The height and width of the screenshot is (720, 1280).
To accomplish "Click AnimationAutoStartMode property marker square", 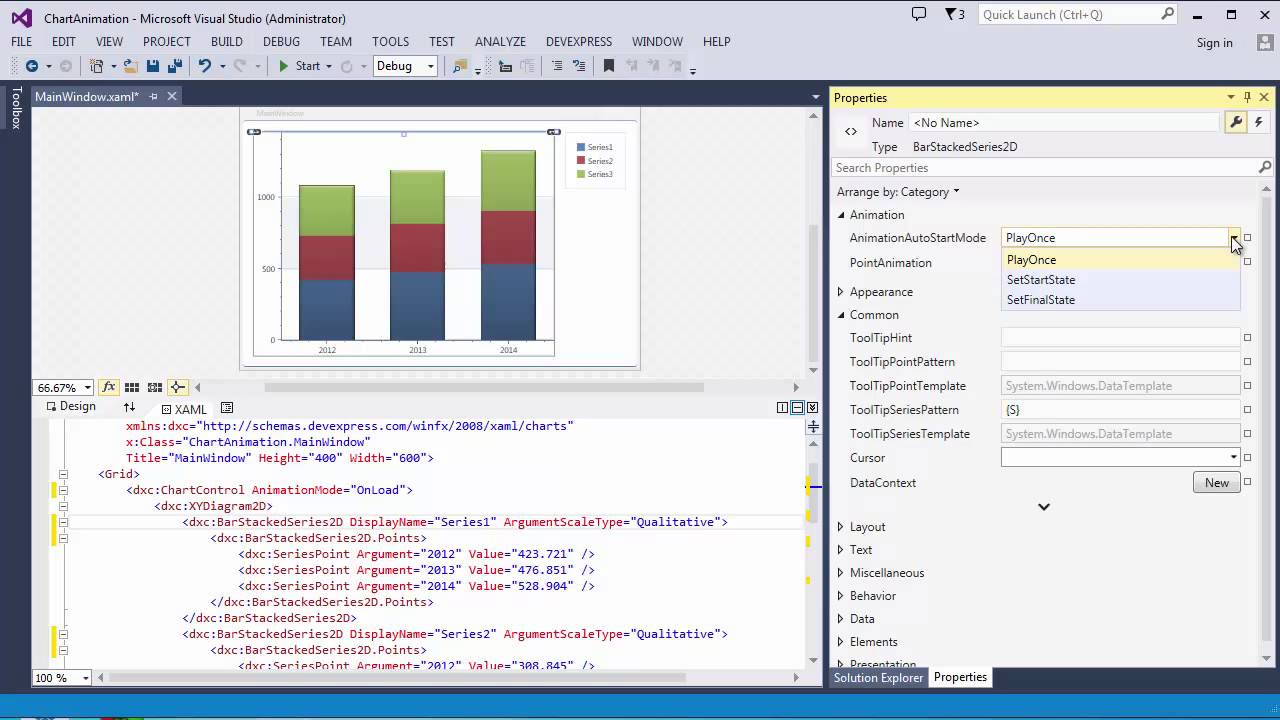I will (1248, 238).
